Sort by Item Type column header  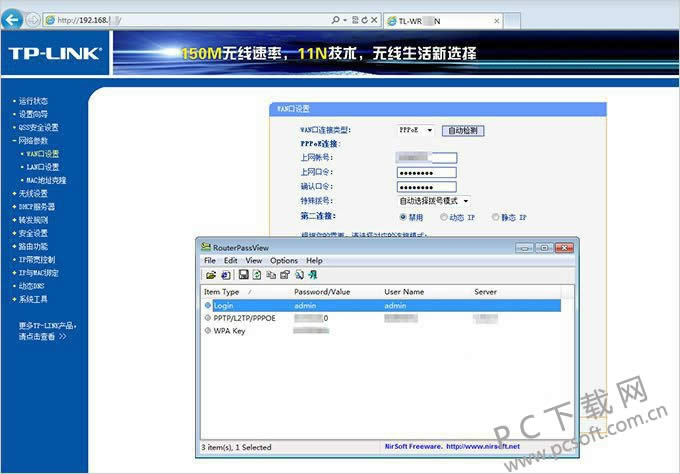[x=246, y=292]
